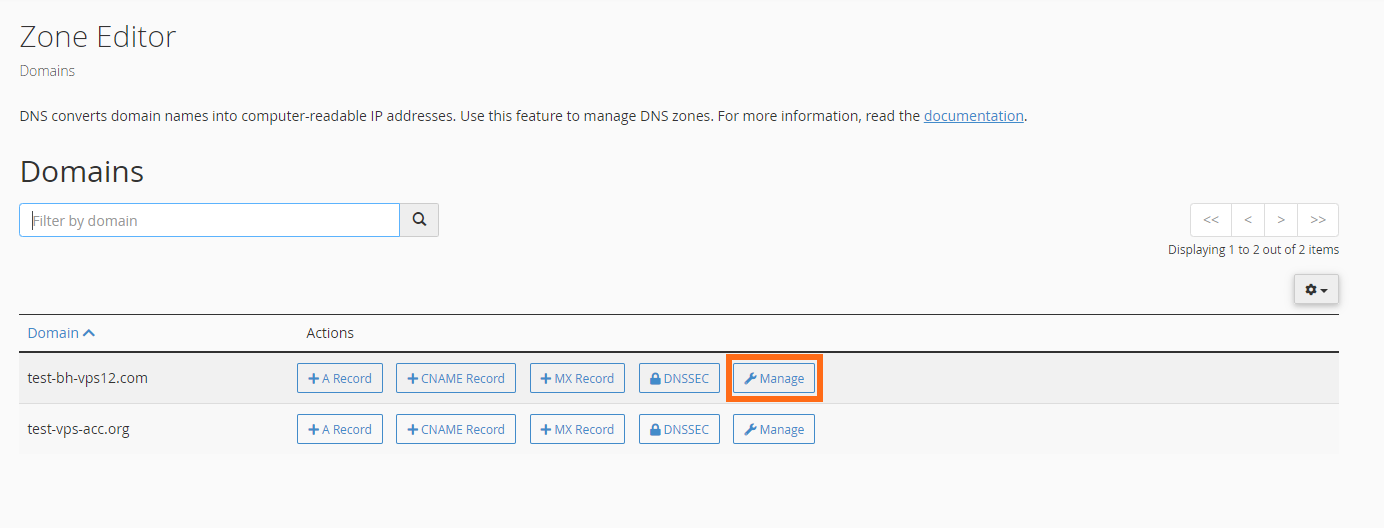Image resolution: width=1384 pixels, height=528 pixels.
Task: Sort by the Domain column header
Action: click(61, 333)
